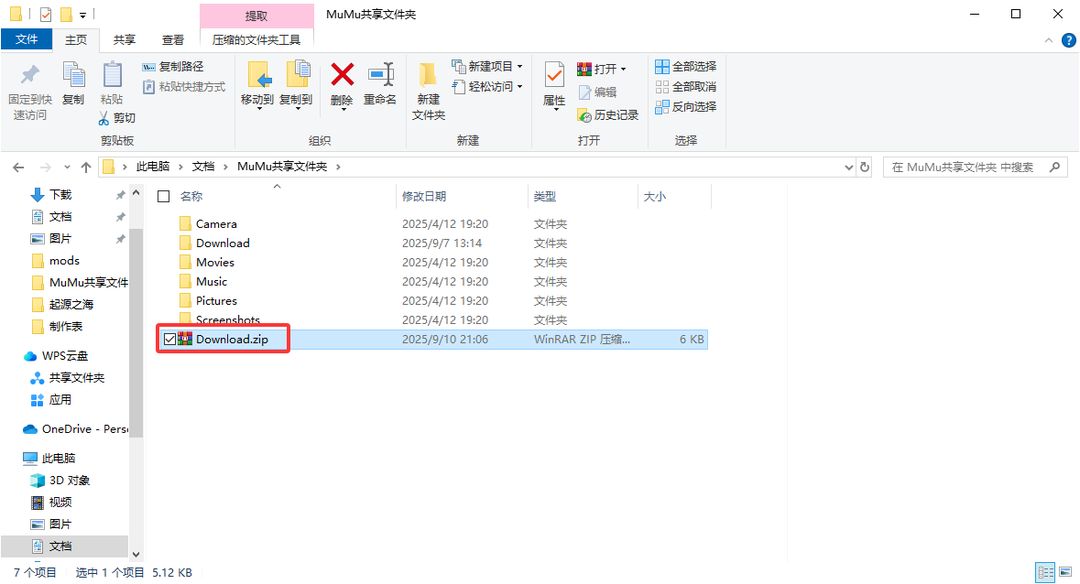This screenshot has width=1080, height=584.
Task: Tick the select-all checkbox beside 名称
Action: pos(163,196)
